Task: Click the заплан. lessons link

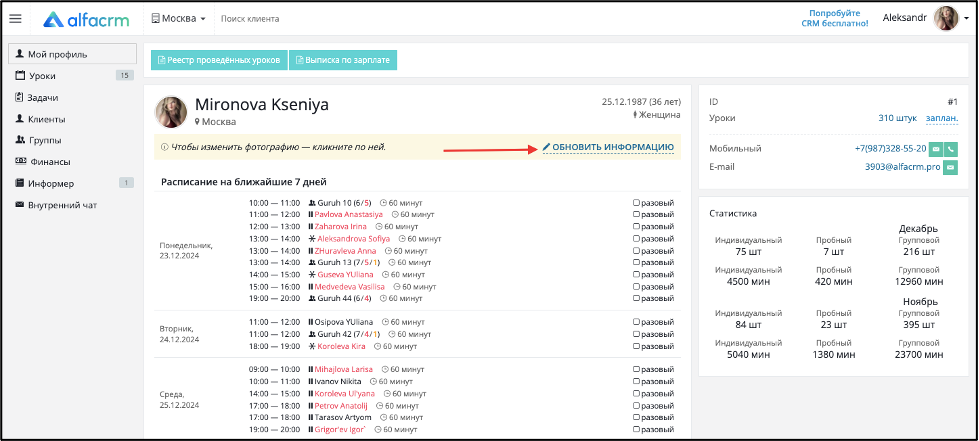Action: point(942,117)
